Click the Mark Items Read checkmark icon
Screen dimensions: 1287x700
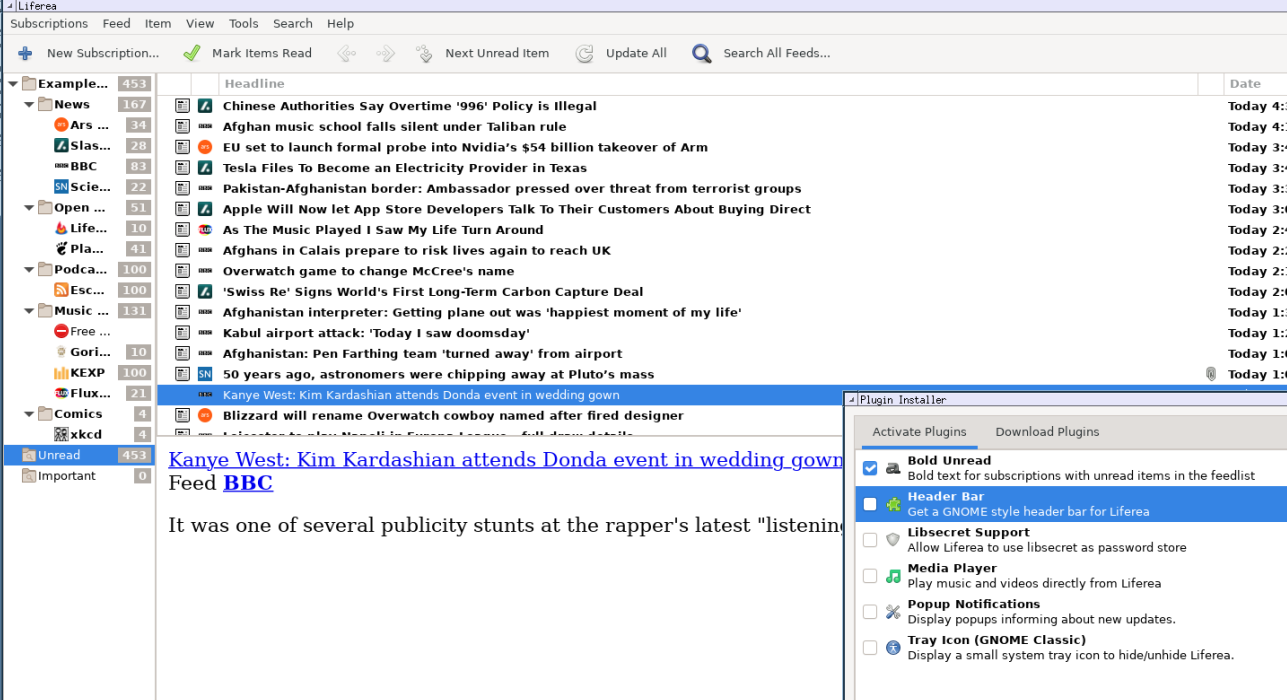192,54
